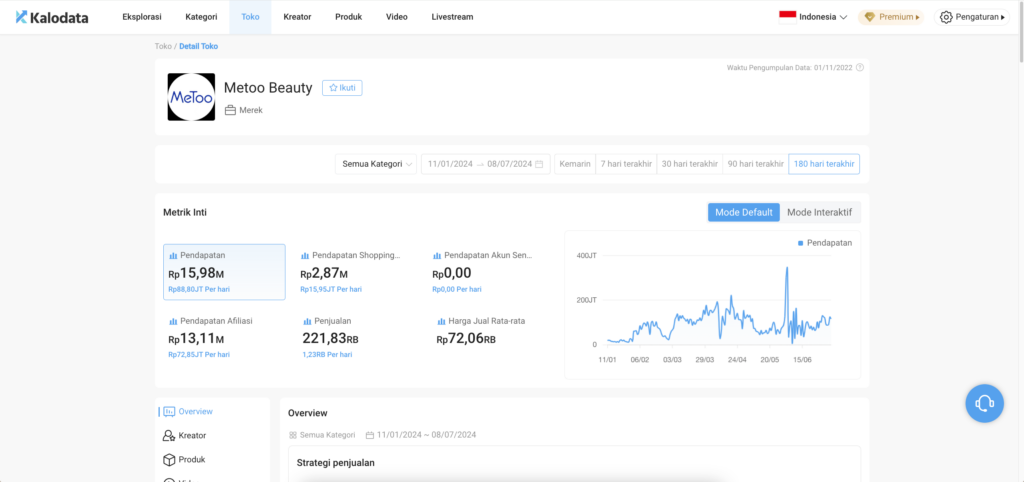The width and height of the screenshot is (1024, 482).
Task: Click the start date 11/01/2024 field
Action: [450, 164]
